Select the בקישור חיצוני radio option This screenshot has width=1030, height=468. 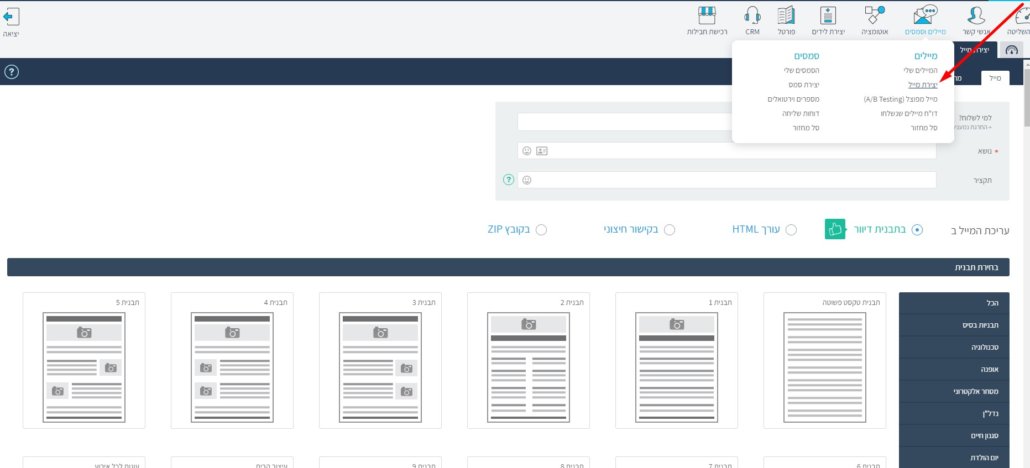[x=669, y=230]
